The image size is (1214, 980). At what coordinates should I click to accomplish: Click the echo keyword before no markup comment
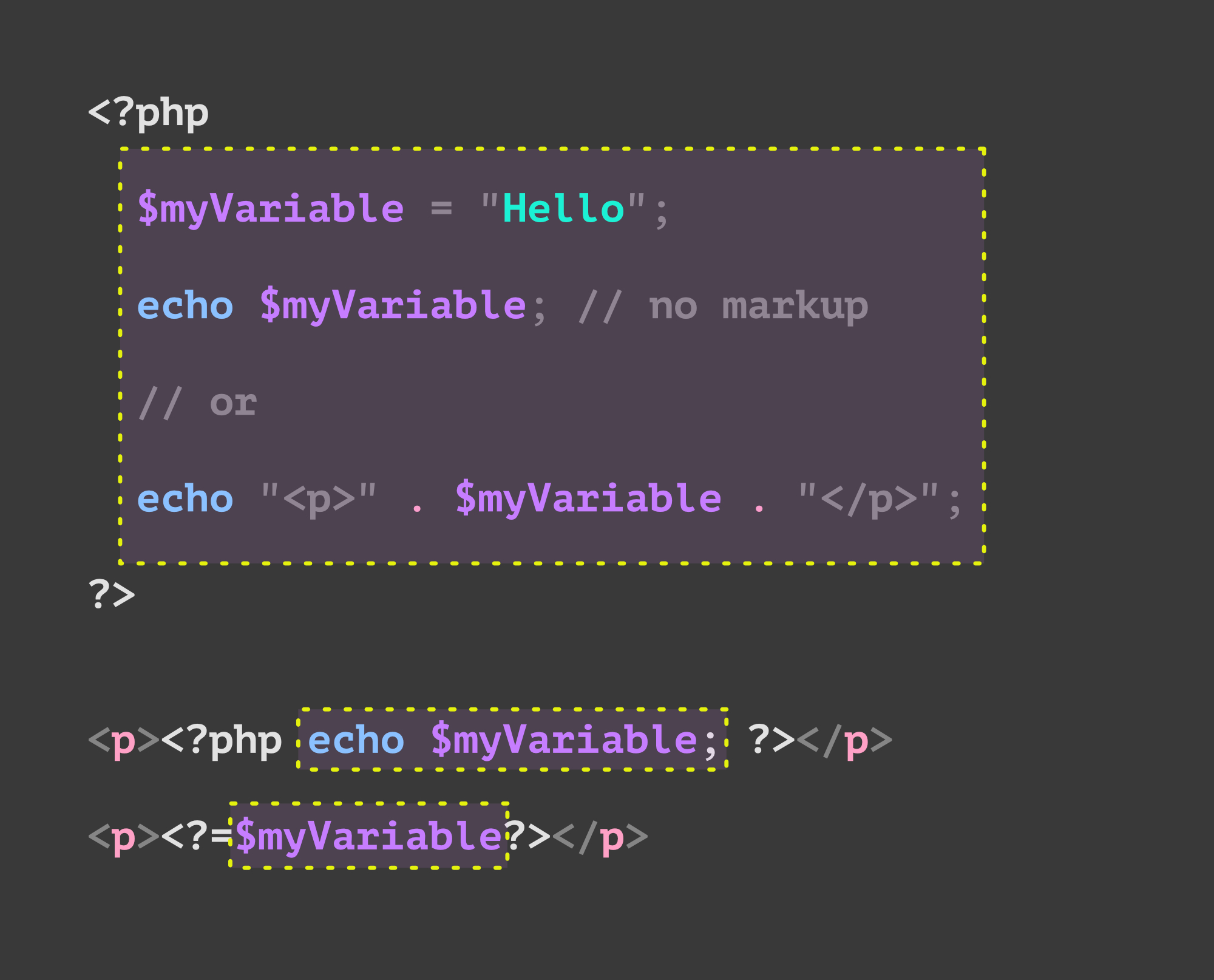[185, 305]
